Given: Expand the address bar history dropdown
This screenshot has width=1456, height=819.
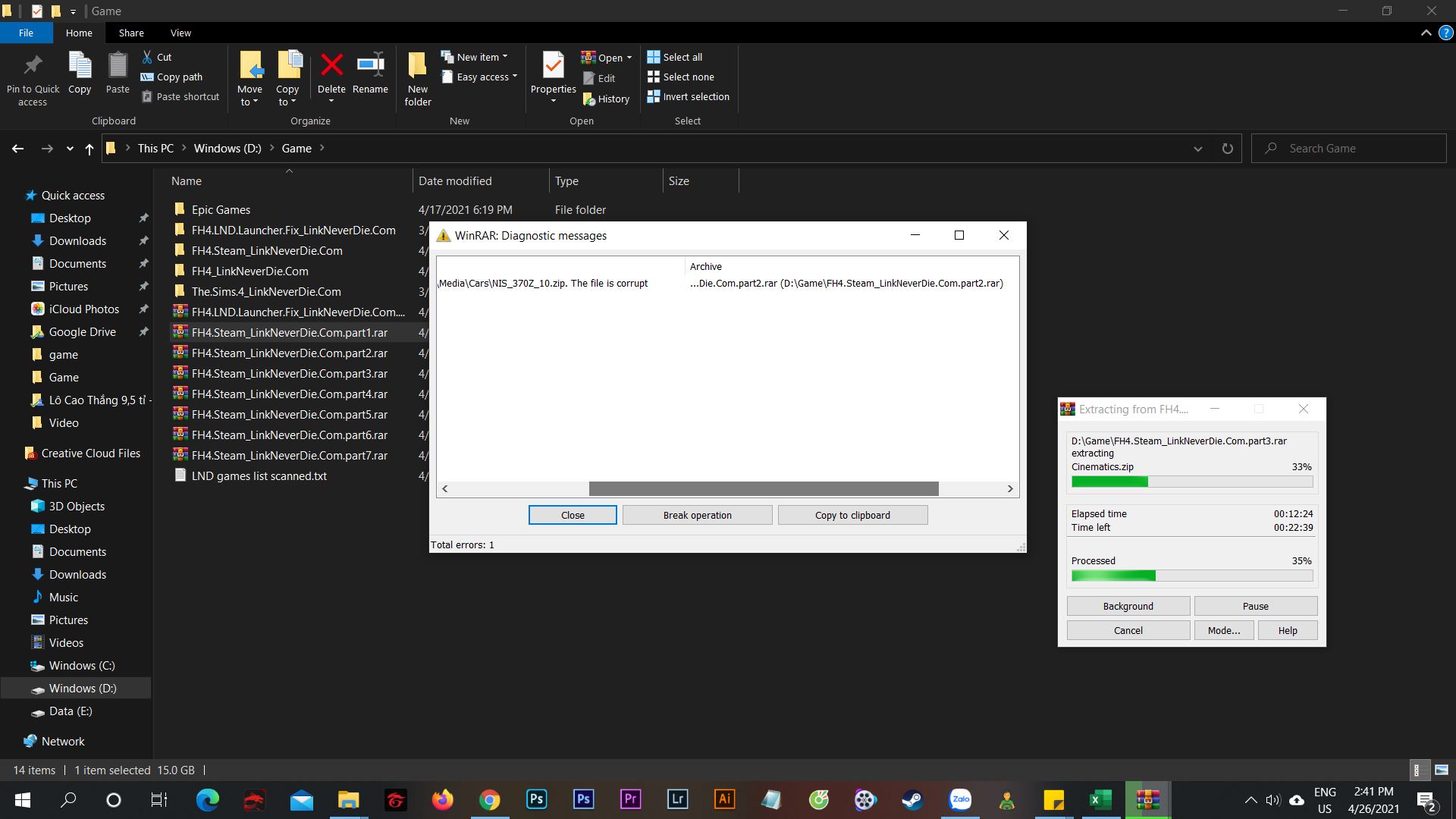Looking at the screenshot, I should tap(1197, 149).
